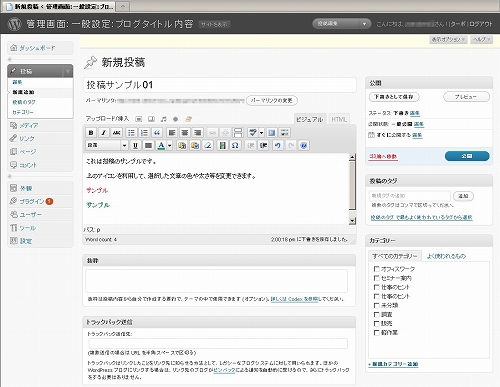Screen dimensions: 500x387
Task: Click the blue 公開 publish button
Action: click(467, 156)
